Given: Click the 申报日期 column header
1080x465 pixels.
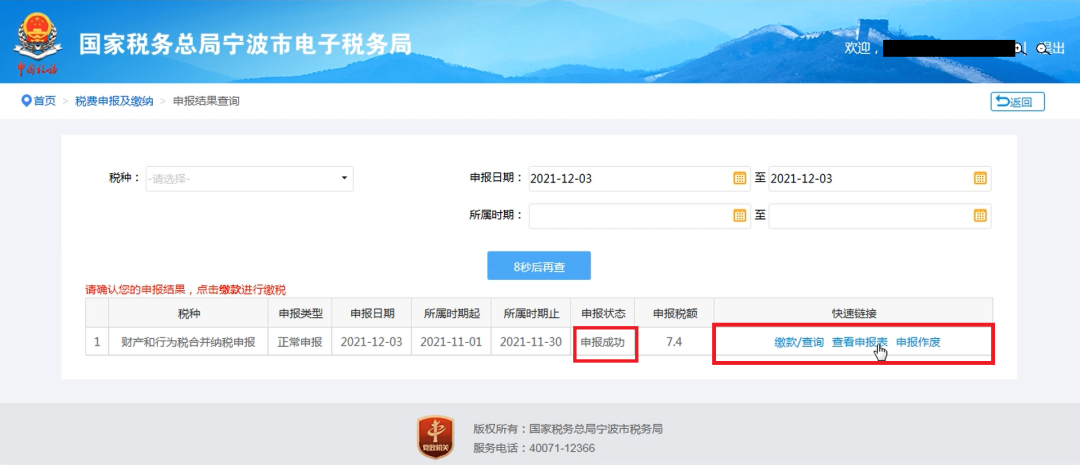Looking at the screenshot, I should point(372,313).
